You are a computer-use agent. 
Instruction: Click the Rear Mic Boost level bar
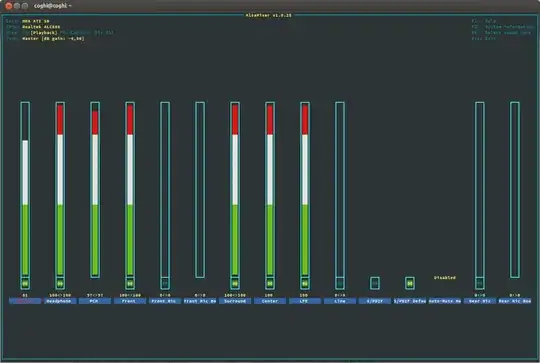pos(515,189)
